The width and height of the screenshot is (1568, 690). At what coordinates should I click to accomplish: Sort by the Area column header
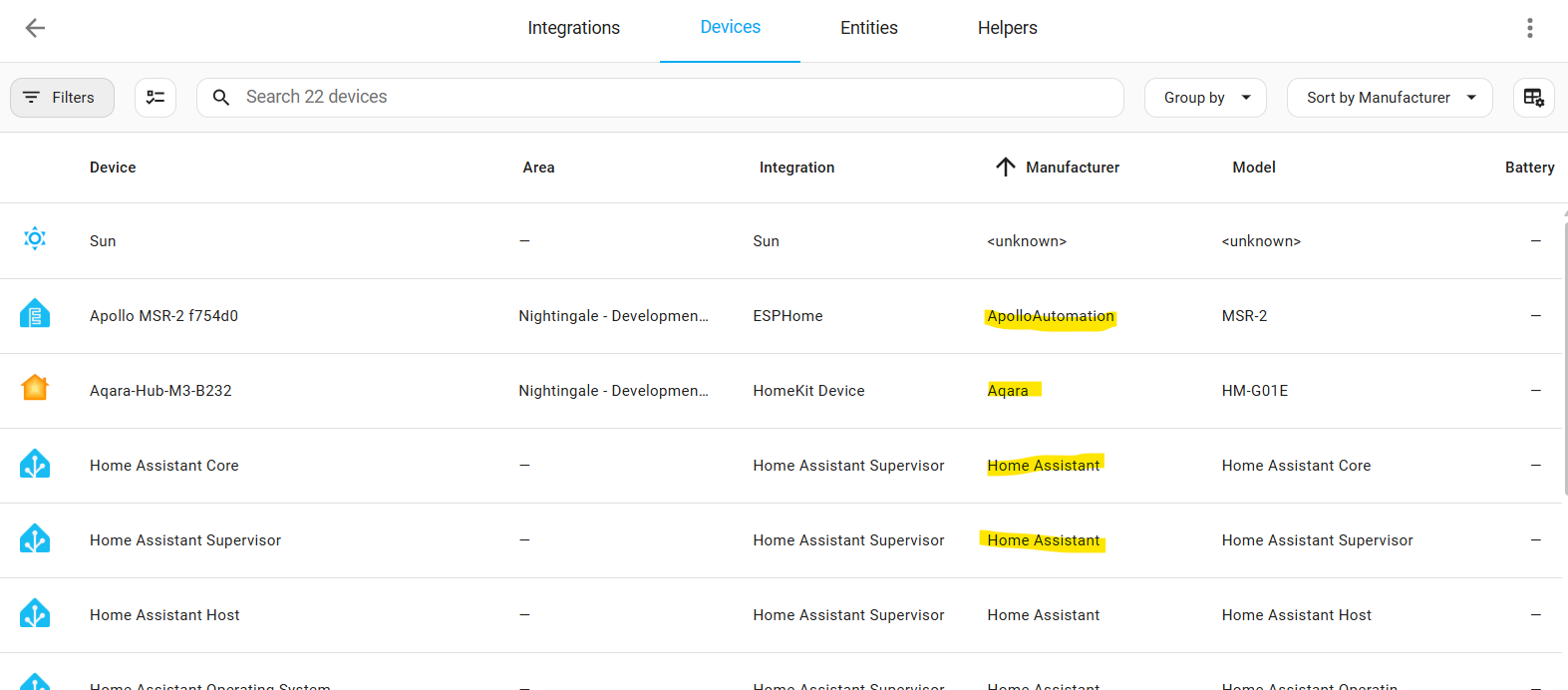[538, 168]
